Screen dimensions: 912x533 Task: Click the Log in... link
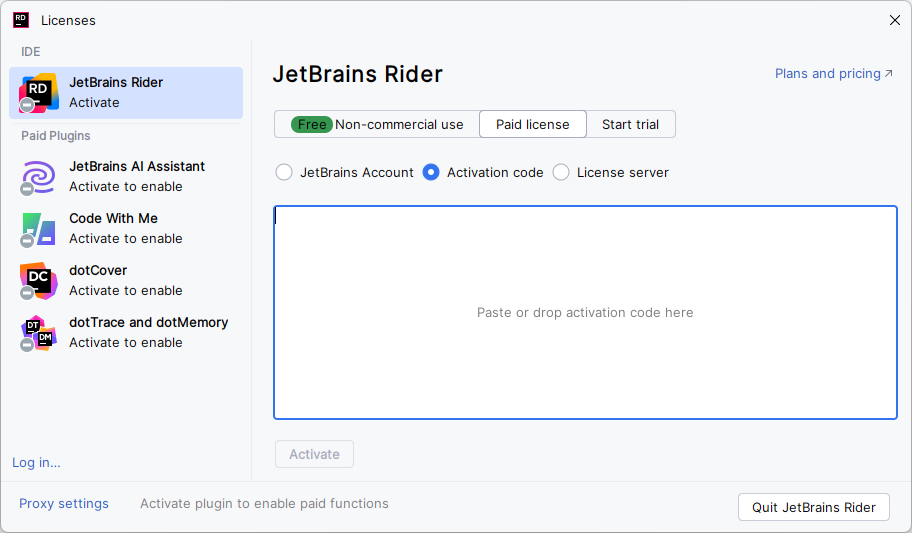click(36, 462)
